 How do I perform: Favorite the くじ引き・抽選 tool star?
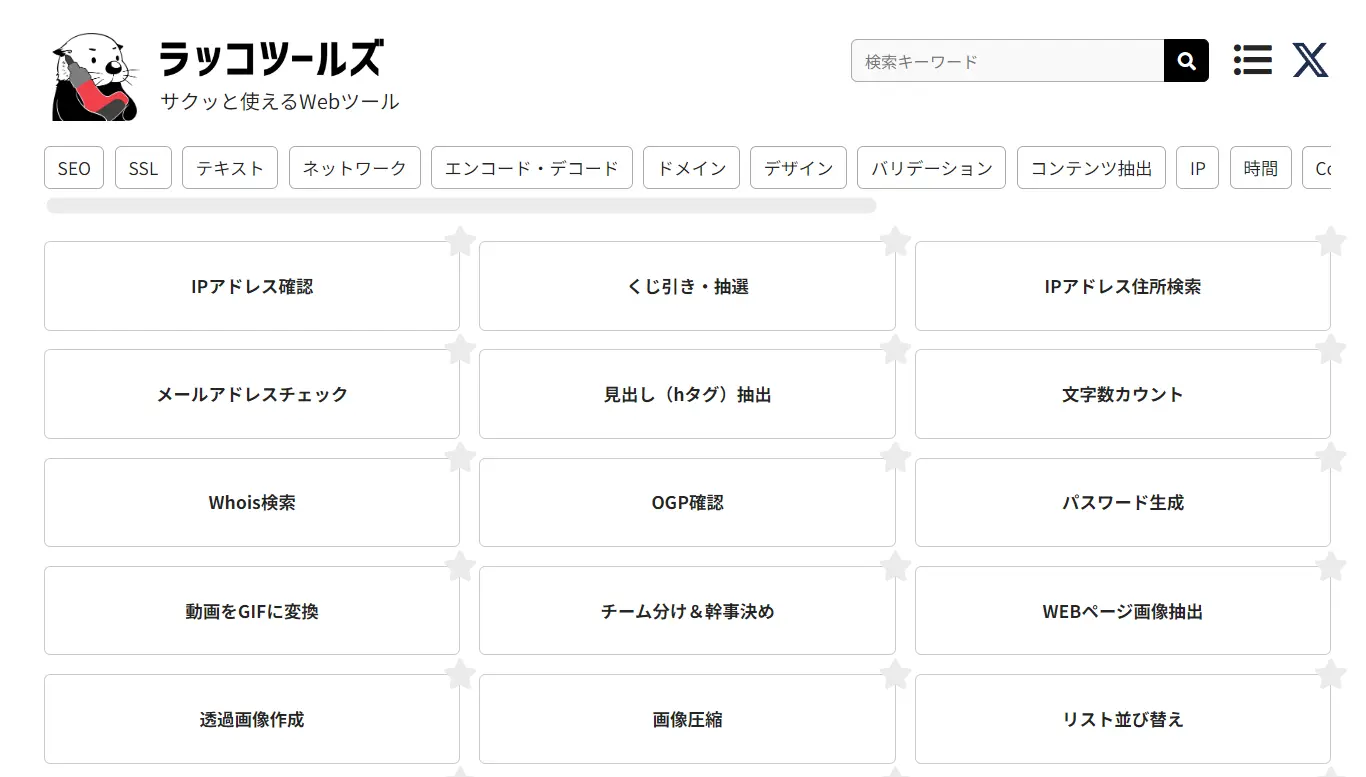click(896, 241)
